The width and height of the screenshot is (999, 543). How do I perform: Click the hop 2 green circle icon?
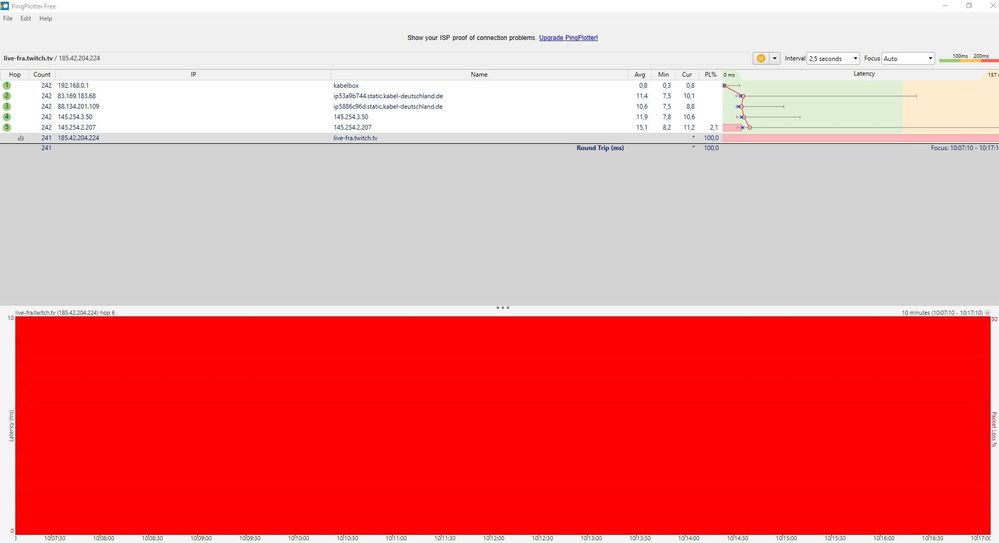(7, 96)
